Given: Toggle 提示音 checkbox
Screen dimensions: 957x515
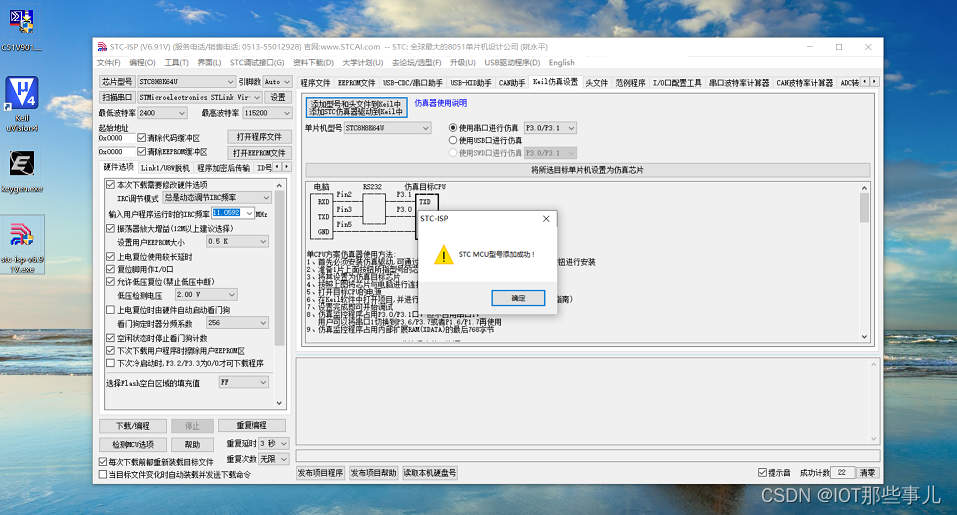Looking at the screenshot, I should [762, 472].
